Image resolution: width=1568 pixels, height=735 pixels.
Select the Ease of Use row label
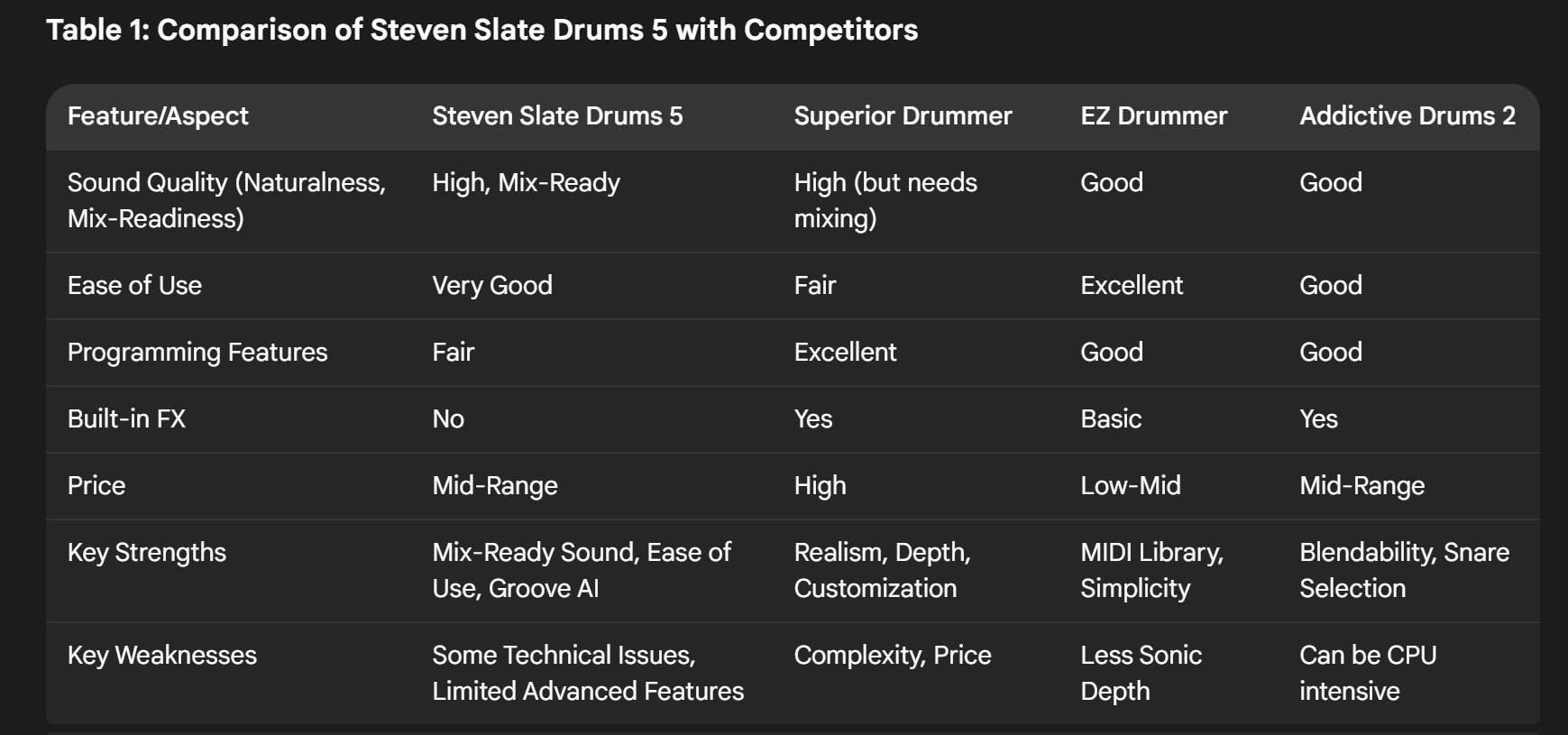pos(134,286)
